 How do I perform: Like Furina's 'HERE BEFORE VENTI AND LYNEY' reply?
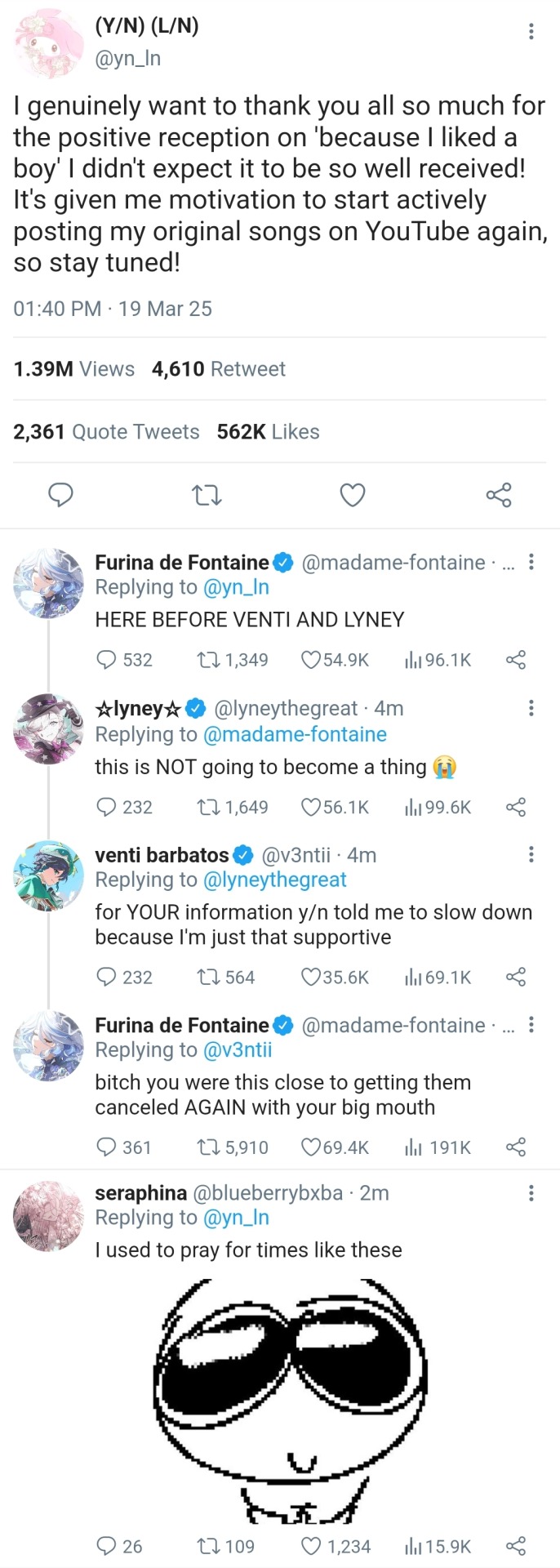311,660
